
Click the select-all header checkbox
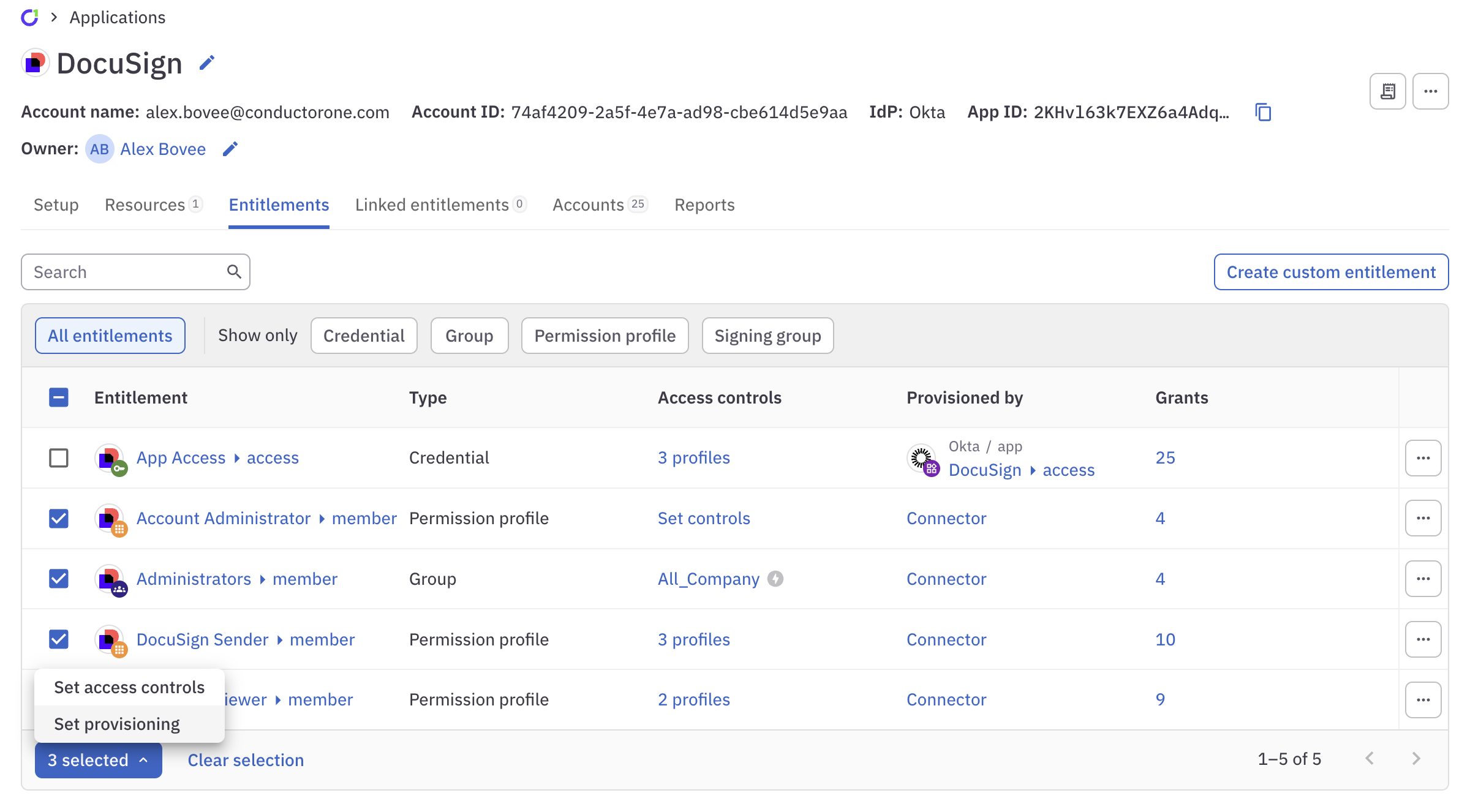[x=58, y=397]
